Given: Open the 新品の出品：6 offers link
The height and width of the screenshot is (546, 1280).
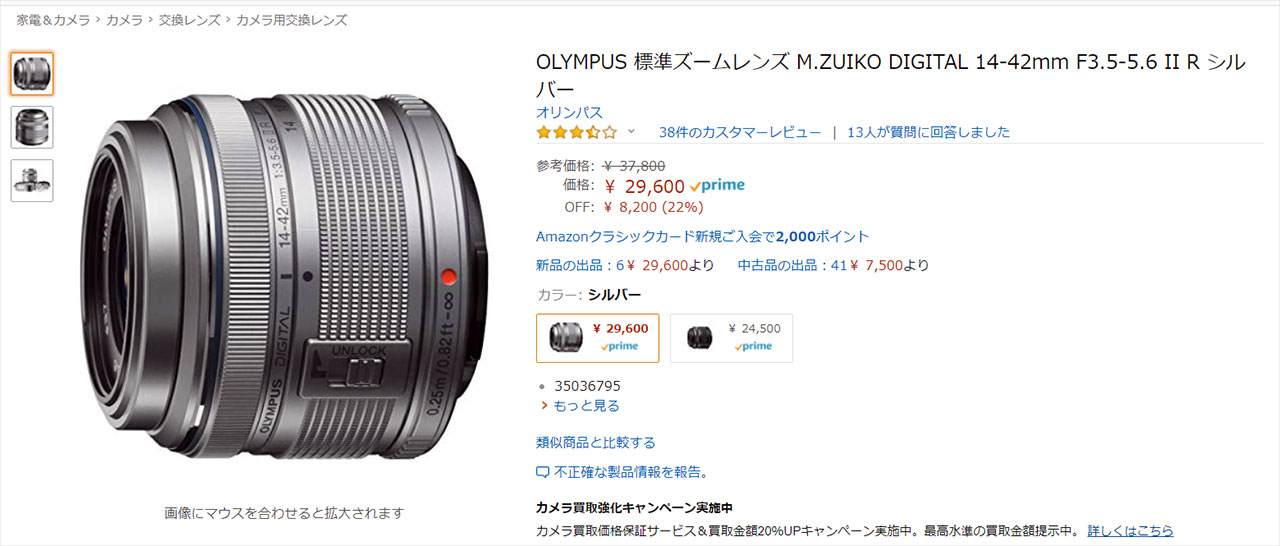Looking at the screenshot, I should pyautogui.click(x=580, y=265).
